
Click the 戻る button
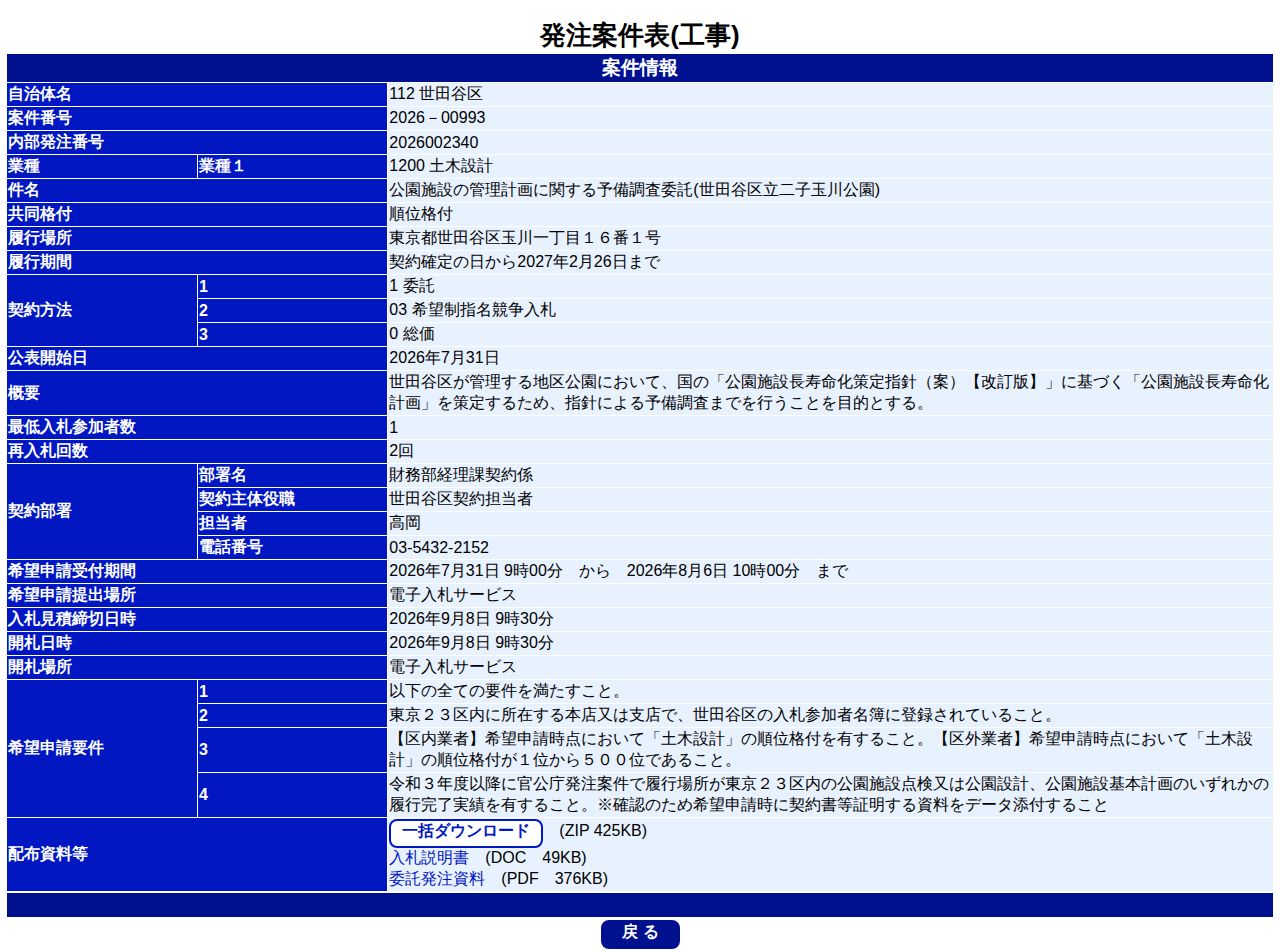coord(640,934)
